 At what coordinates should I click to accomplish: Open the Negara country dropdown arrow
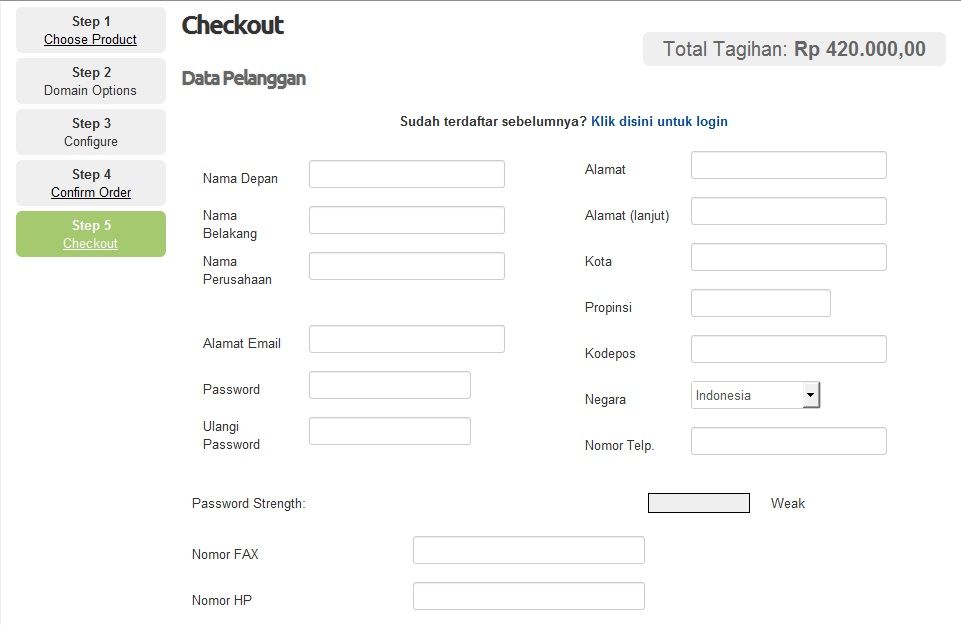pos(810,395)
